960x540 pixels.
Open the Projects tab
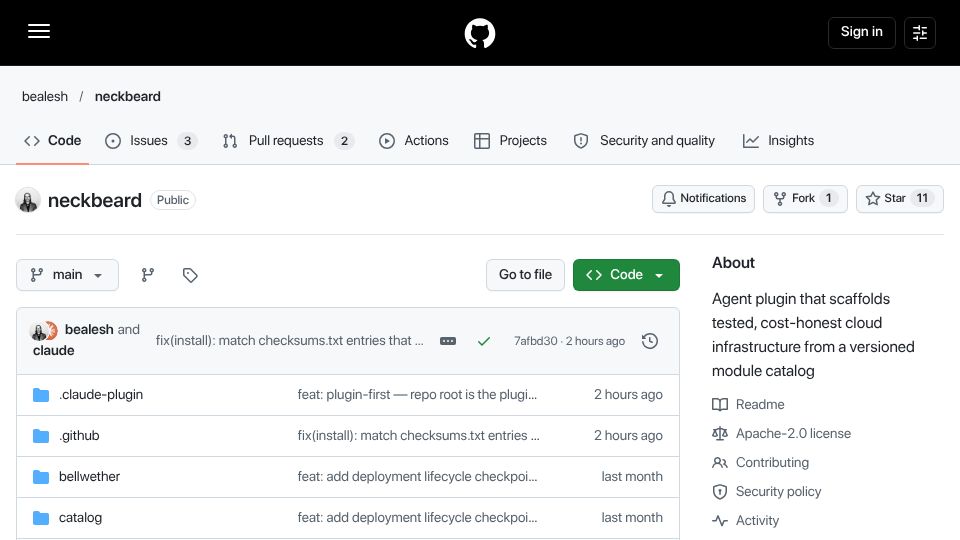(x=510, y=141)
